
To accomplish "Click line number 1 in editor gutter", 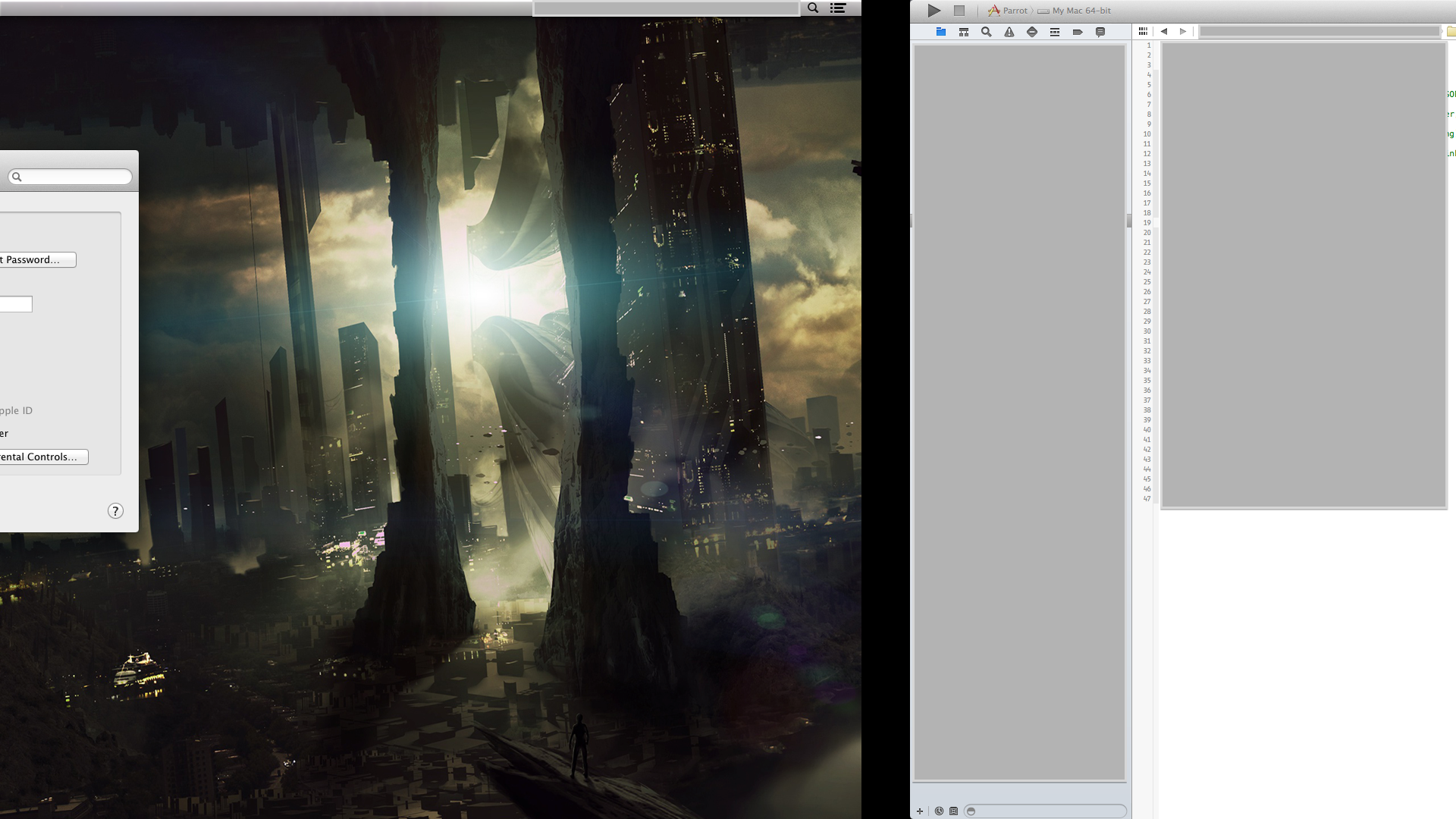I will [x=1148, y=45].
